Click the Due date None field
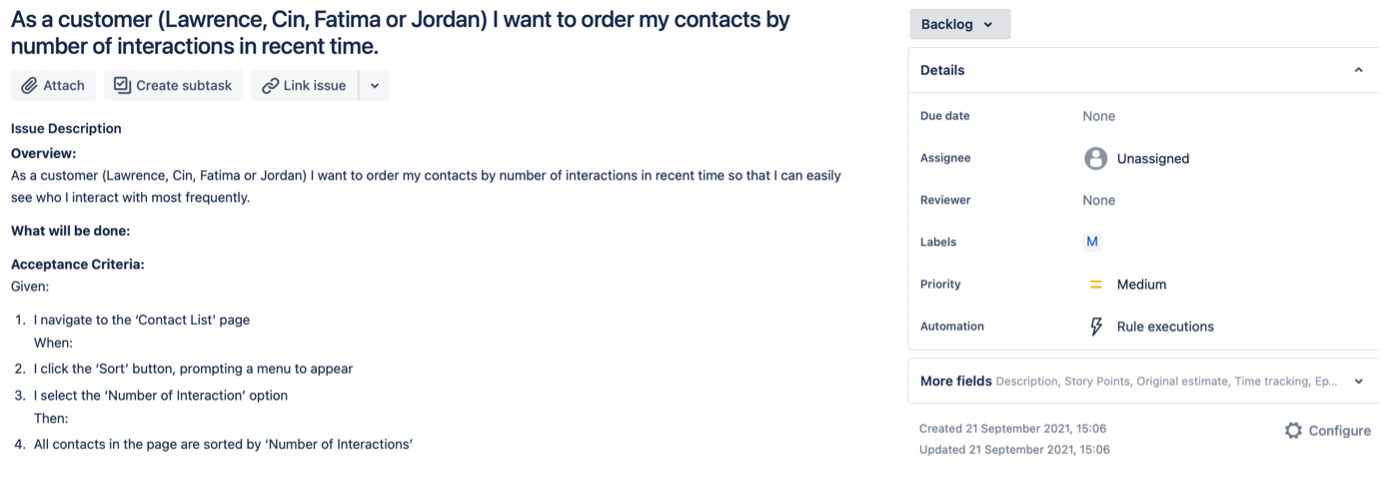This screenshot has height=482, width=1384. point(1098,116)
